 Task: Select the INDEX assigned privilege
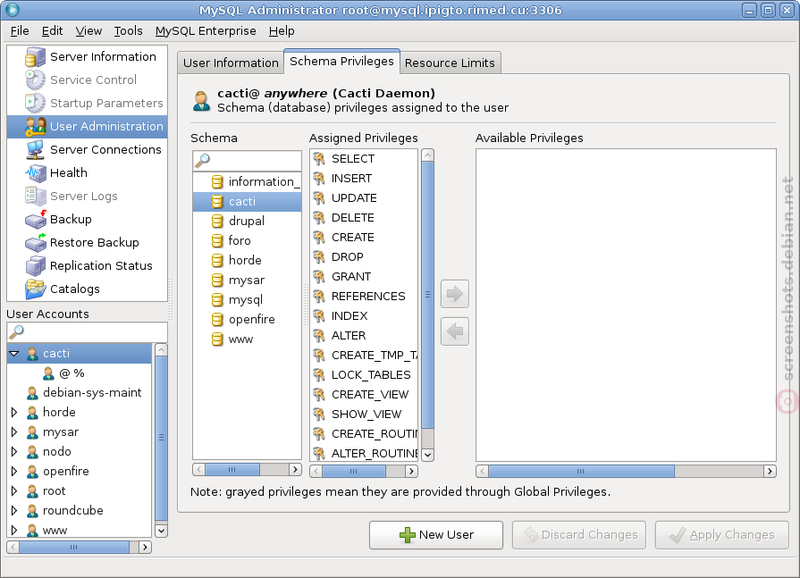click(x=349, y=316)
